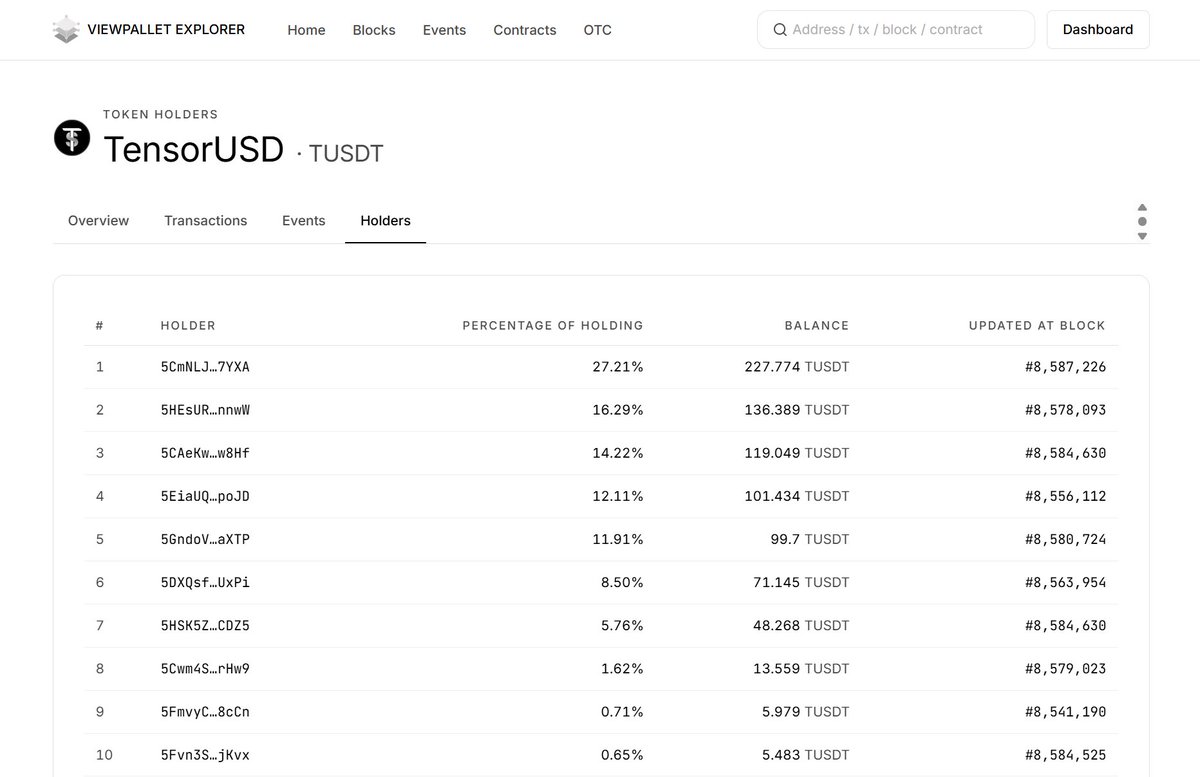Open block #8,584,525
1200x777 pixels.
pyautogui.click(x=1065, y=755)
